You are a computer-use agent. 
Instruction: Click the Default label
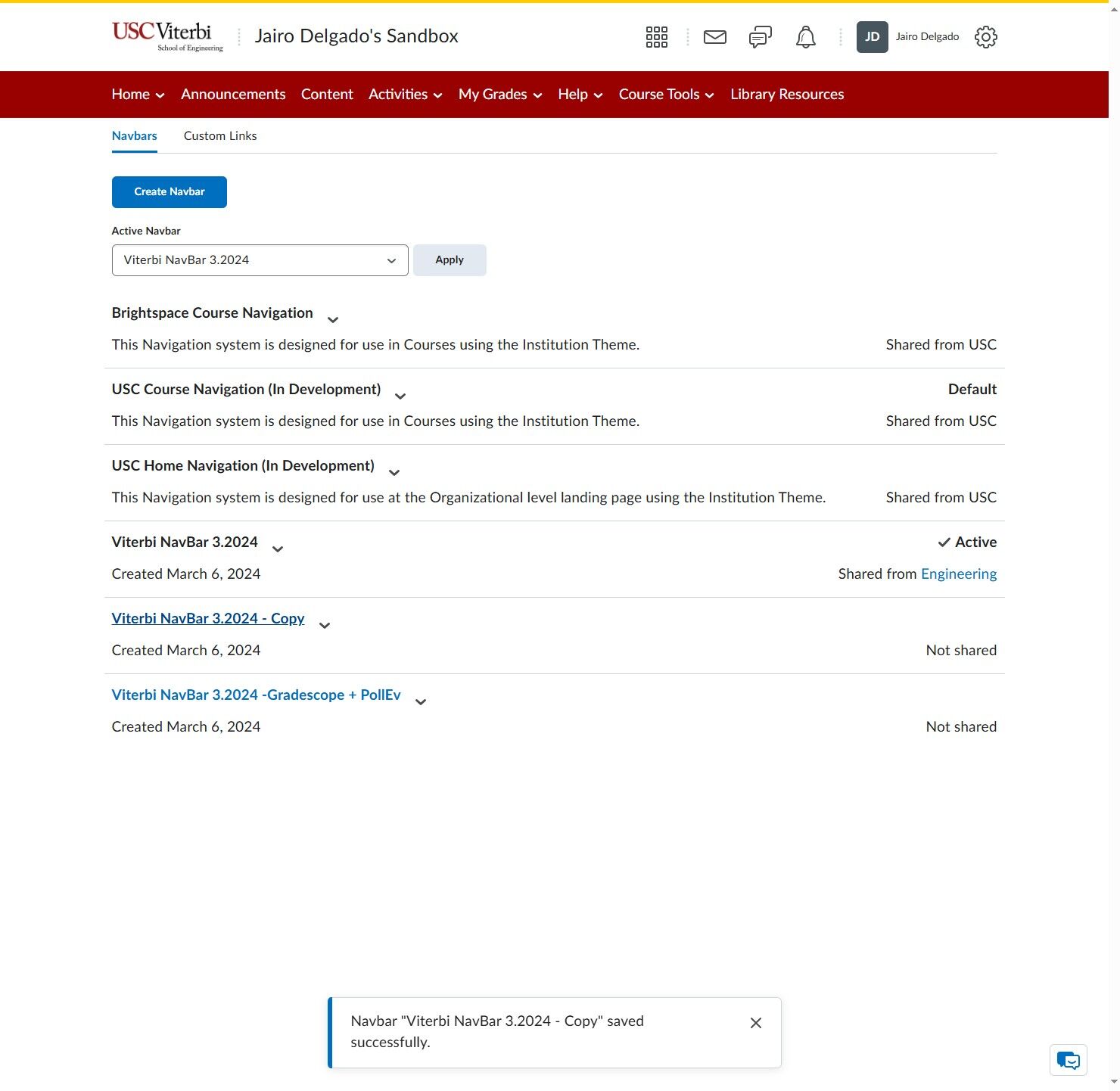[972, 390]
